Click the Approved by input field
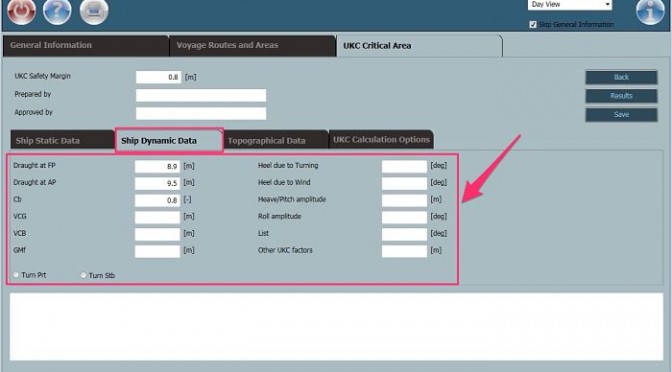672x372 pixels. point(201,113)
